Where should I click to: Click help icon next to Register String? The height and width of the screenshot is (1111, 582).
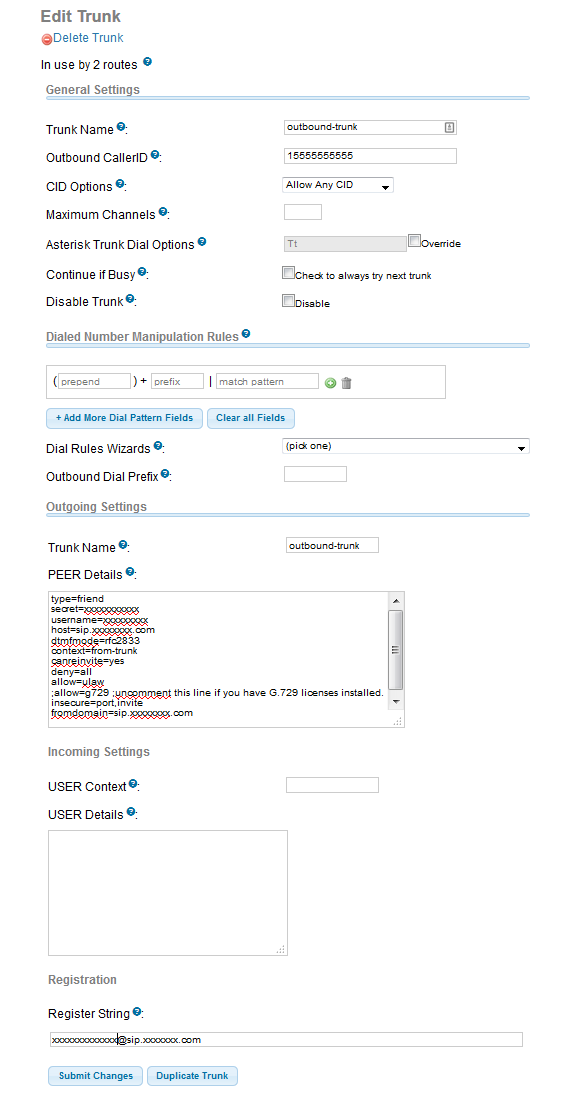(137, 1011)
